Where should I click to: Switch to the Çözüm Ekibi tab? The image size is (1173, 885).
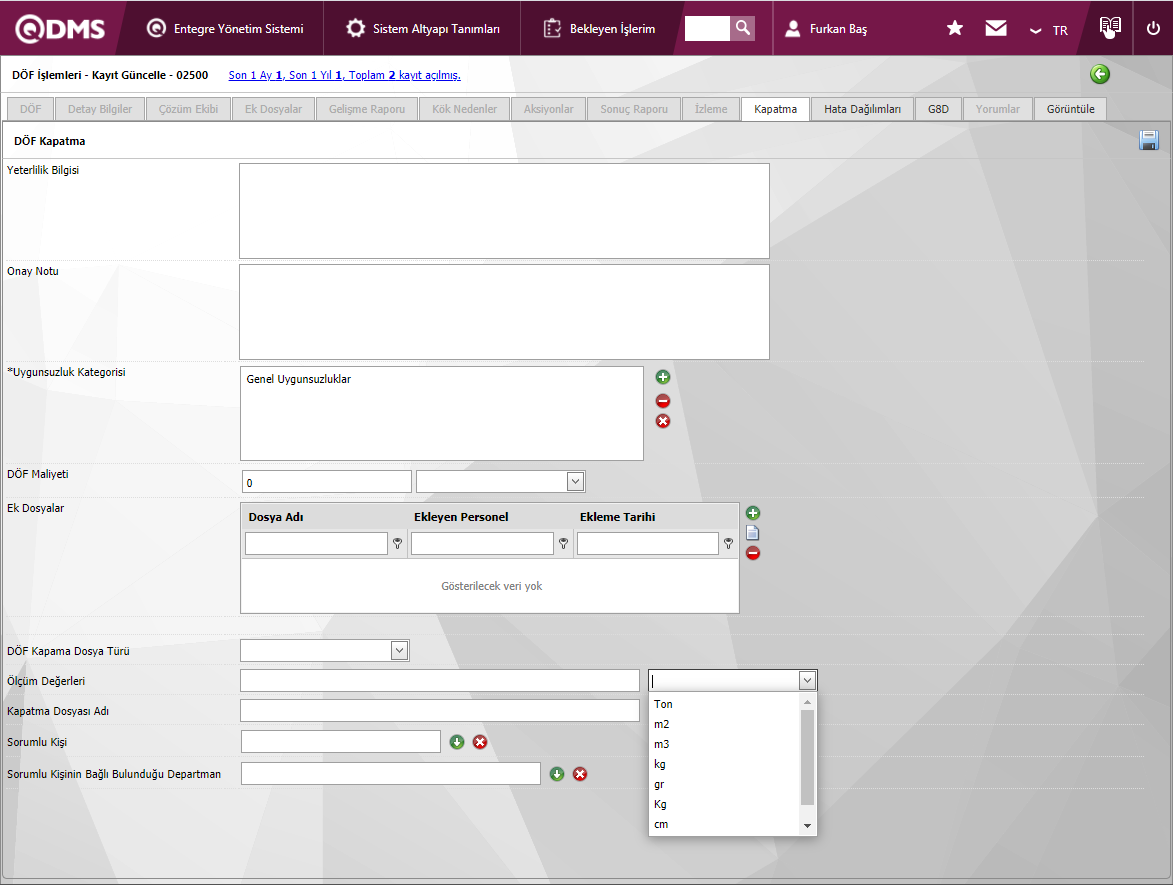(189, 109)
